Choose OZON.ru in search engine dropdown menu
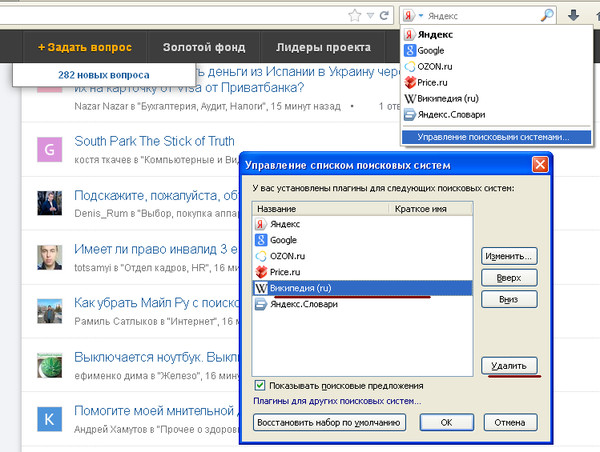The width and height of the screenshot is (600, 452). tap(497, 67)
